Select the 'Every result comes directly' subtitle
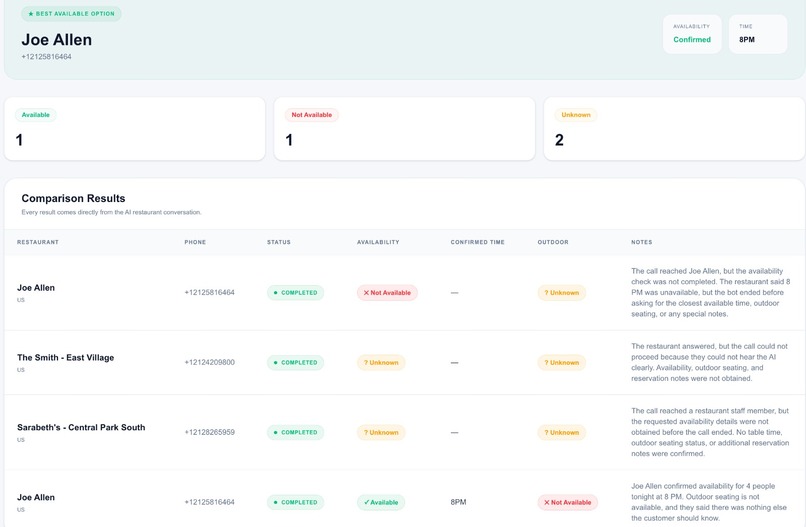 112,212
